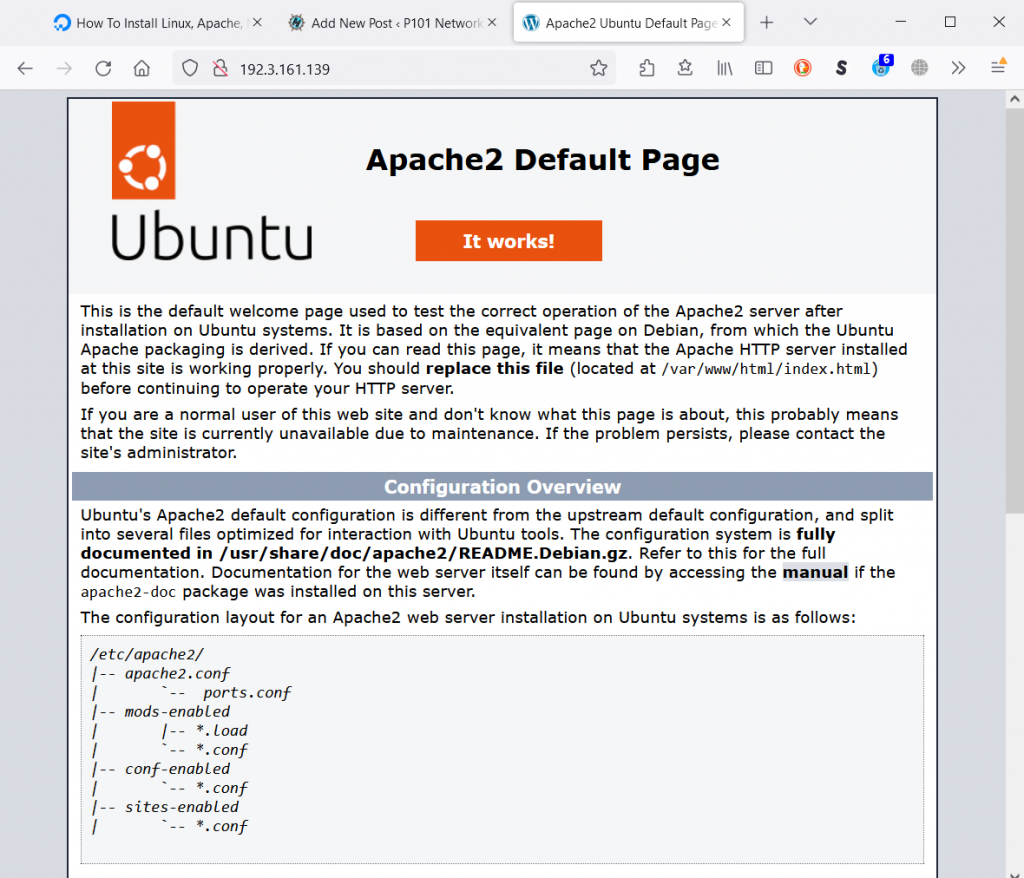Close the Apache2 Ubuntu Default Page tab
The width and height of the screenshot is (1024, 878).
726,23
